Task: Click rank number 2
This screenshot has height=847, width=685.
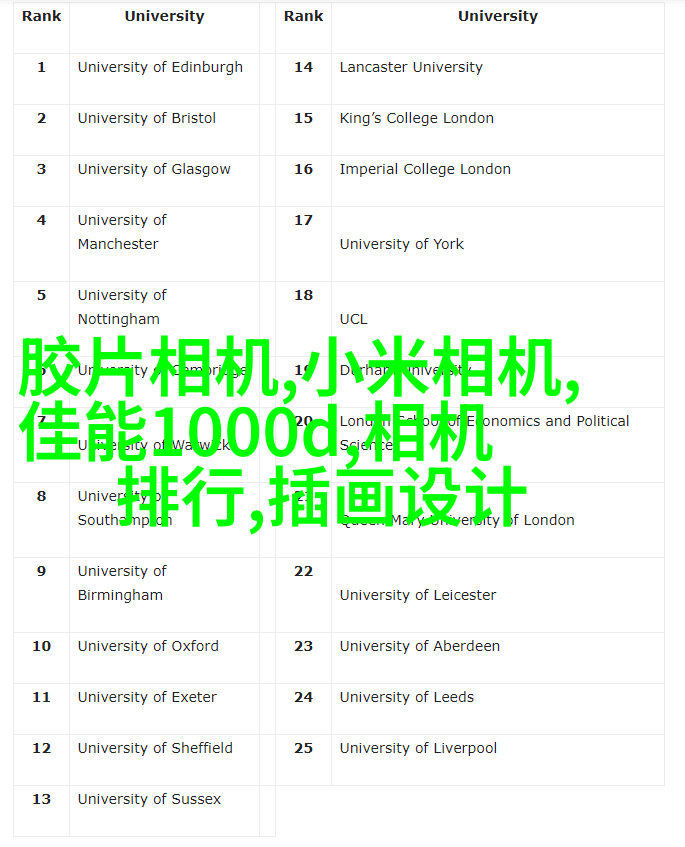Action: pyautogui.click(x=42, y=118)
